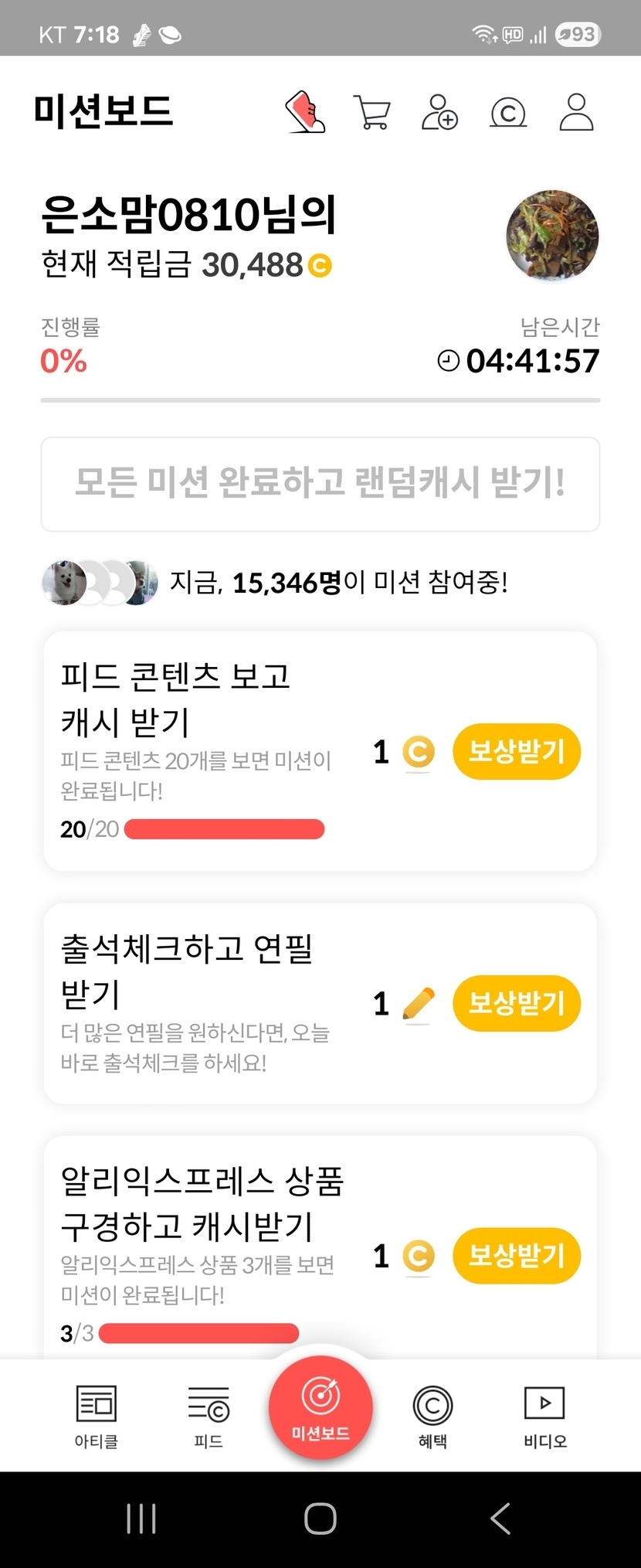Tap participant avatars next to 15,346명
This screenshot has width=641, height=1568.
[x=100, y=583]
